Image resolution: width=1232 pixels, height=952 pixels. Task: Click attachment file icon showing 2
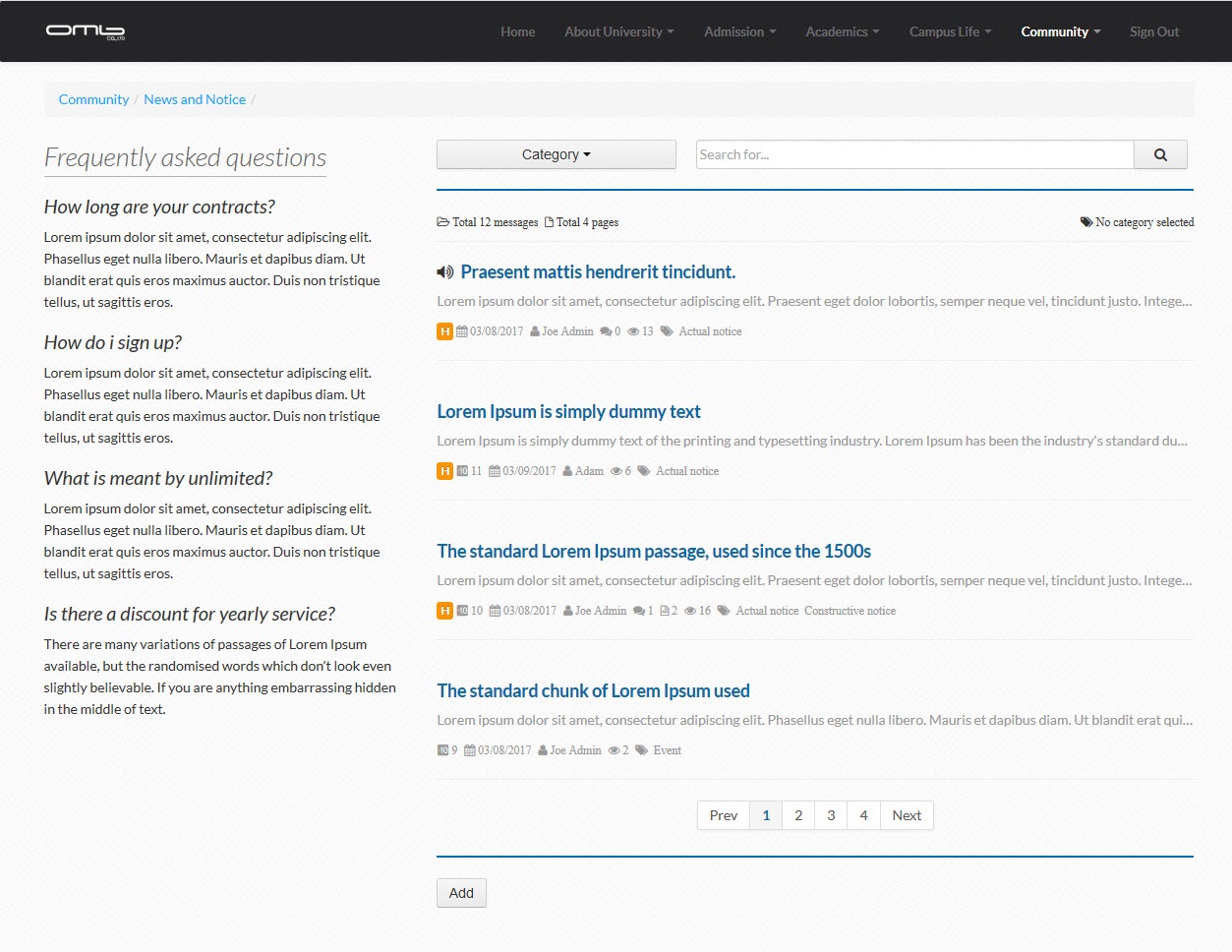pos(665,611)
